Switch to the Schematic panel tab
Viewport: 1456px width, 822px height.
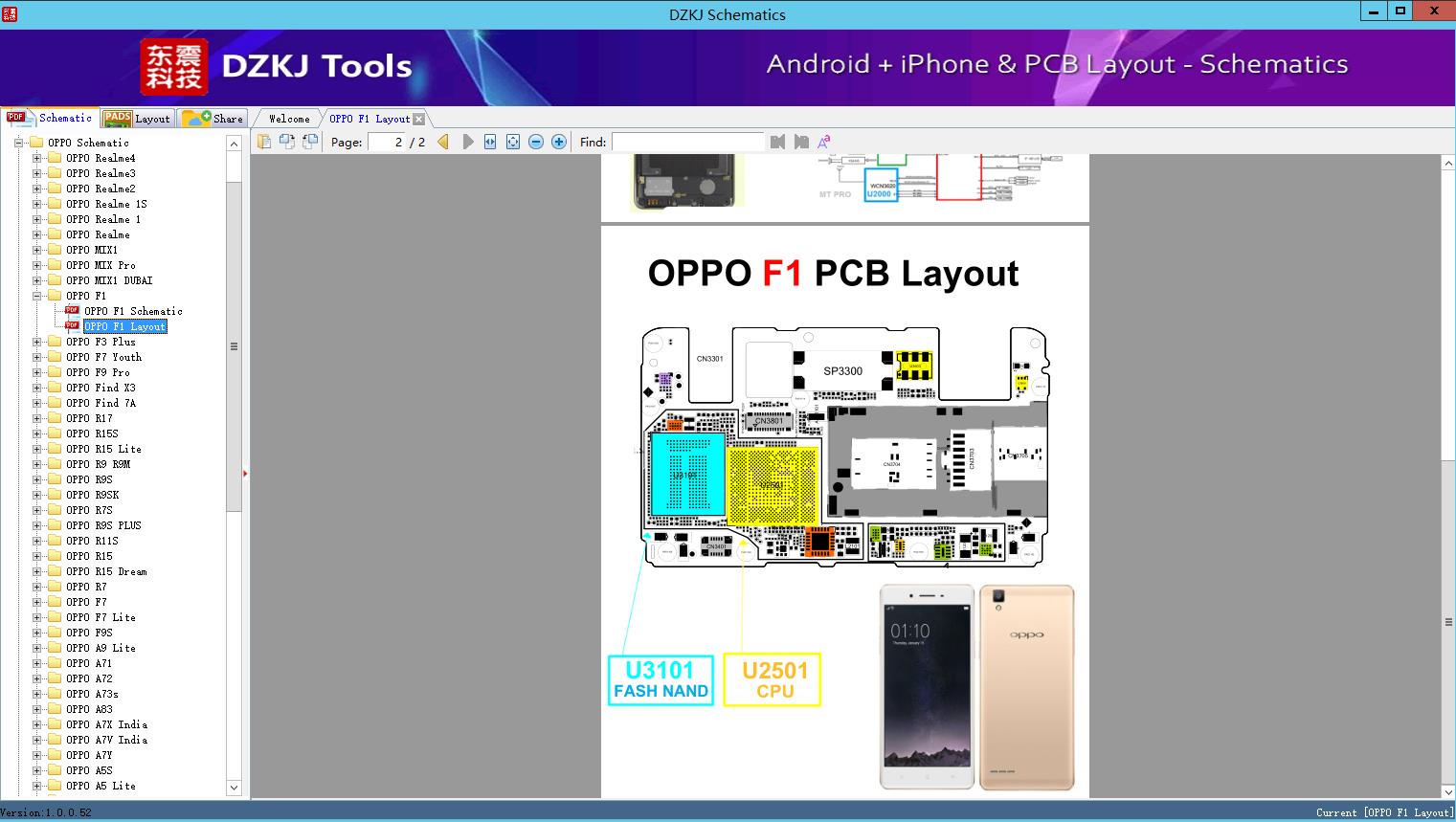tap(50, 118)
